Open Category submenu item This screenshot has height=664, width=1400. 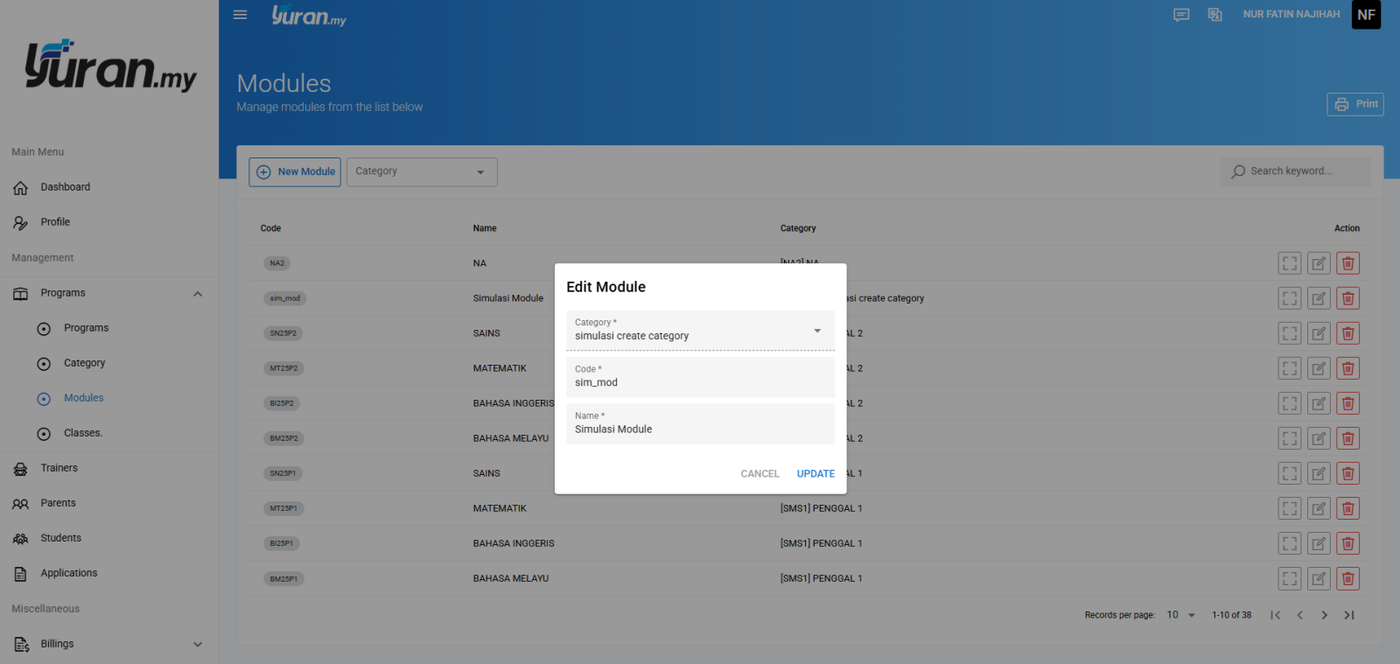tap(84, 363)
